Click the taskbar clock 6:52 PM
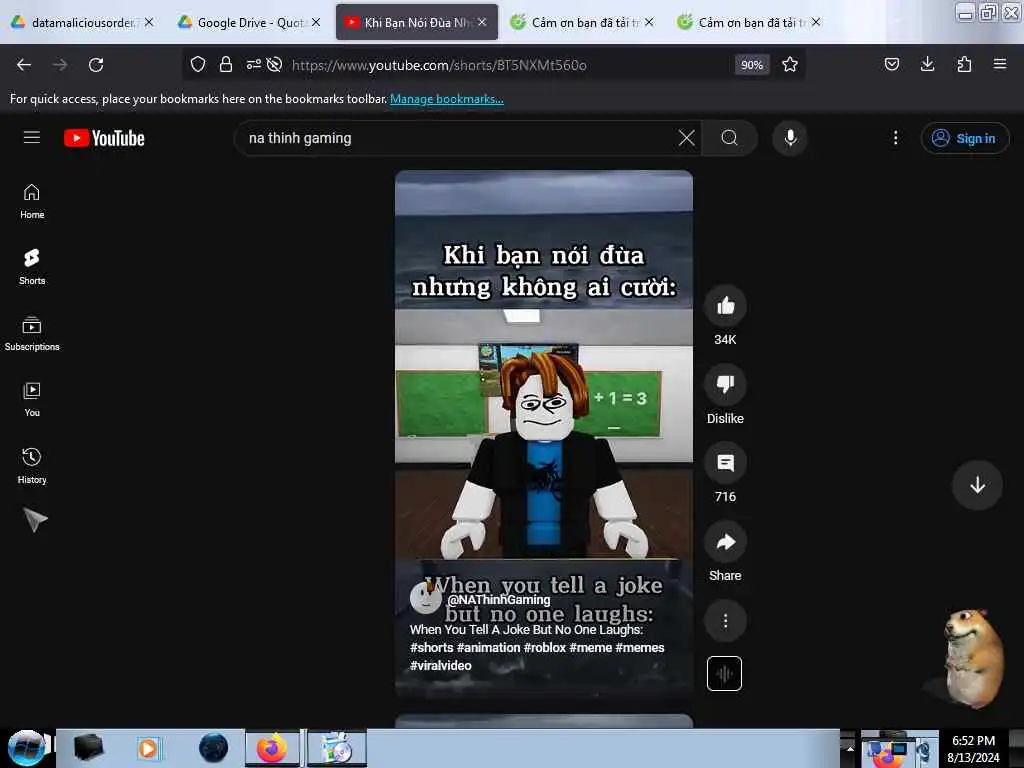 (973, 748)
